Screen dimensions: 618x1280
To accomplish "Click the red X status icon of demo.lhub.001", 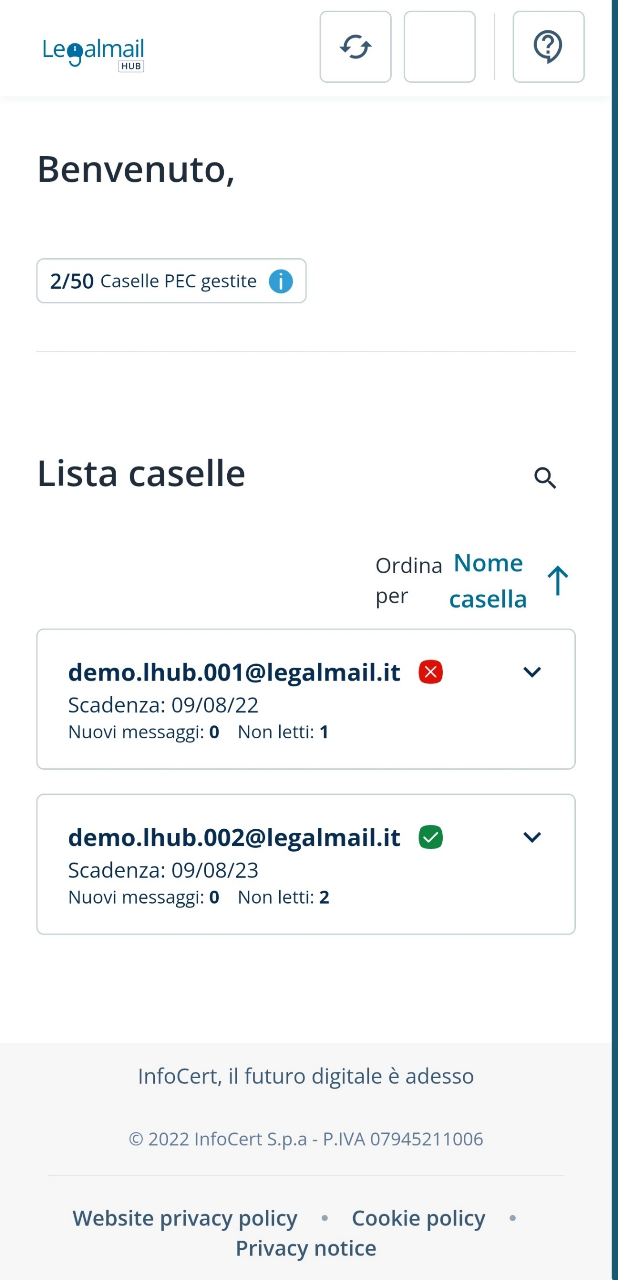I will click(x=431, y=672).
